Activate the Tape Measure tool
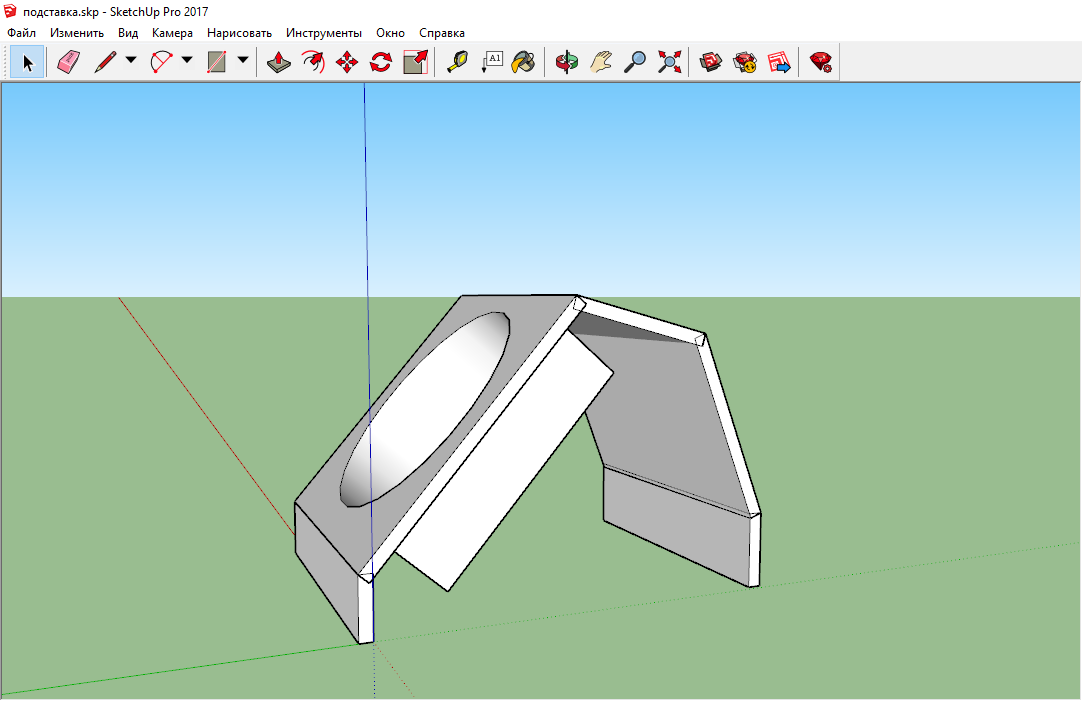Image resolution: width=1082 pixels, height=701 pixels. point(457,63)
